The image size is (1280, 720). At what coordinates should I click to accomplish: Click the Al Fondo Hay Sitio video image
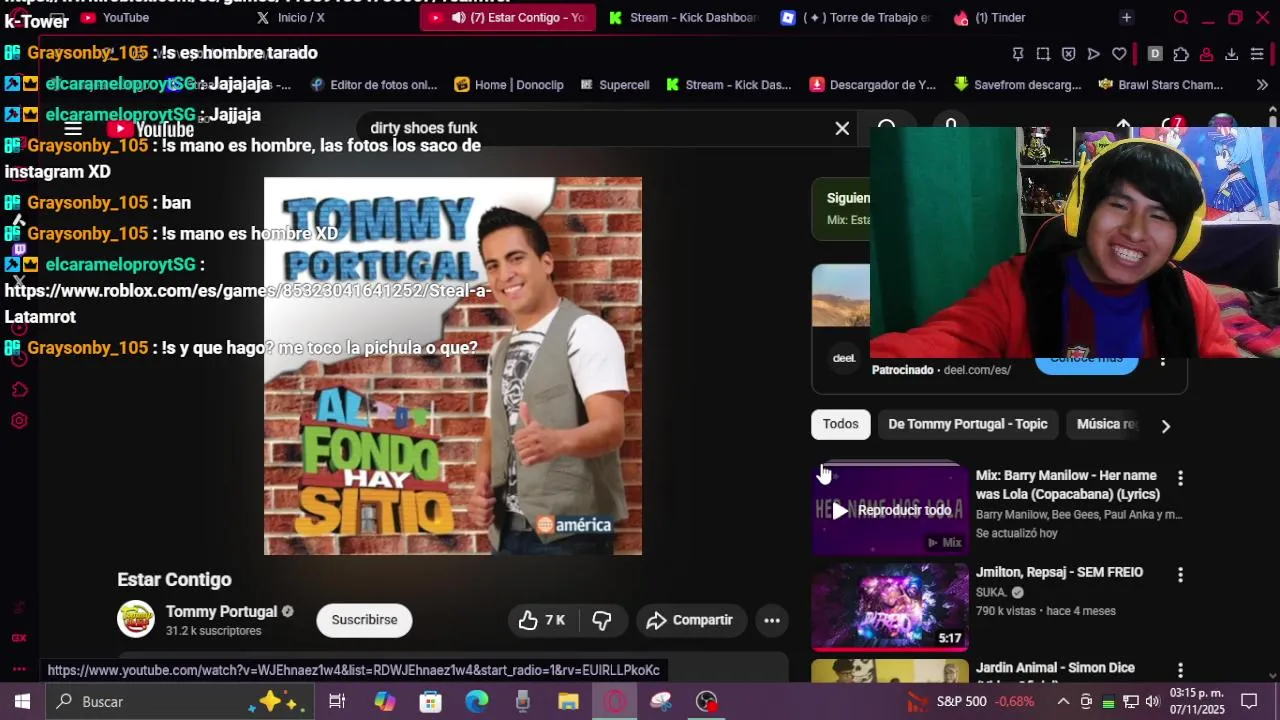453,366
